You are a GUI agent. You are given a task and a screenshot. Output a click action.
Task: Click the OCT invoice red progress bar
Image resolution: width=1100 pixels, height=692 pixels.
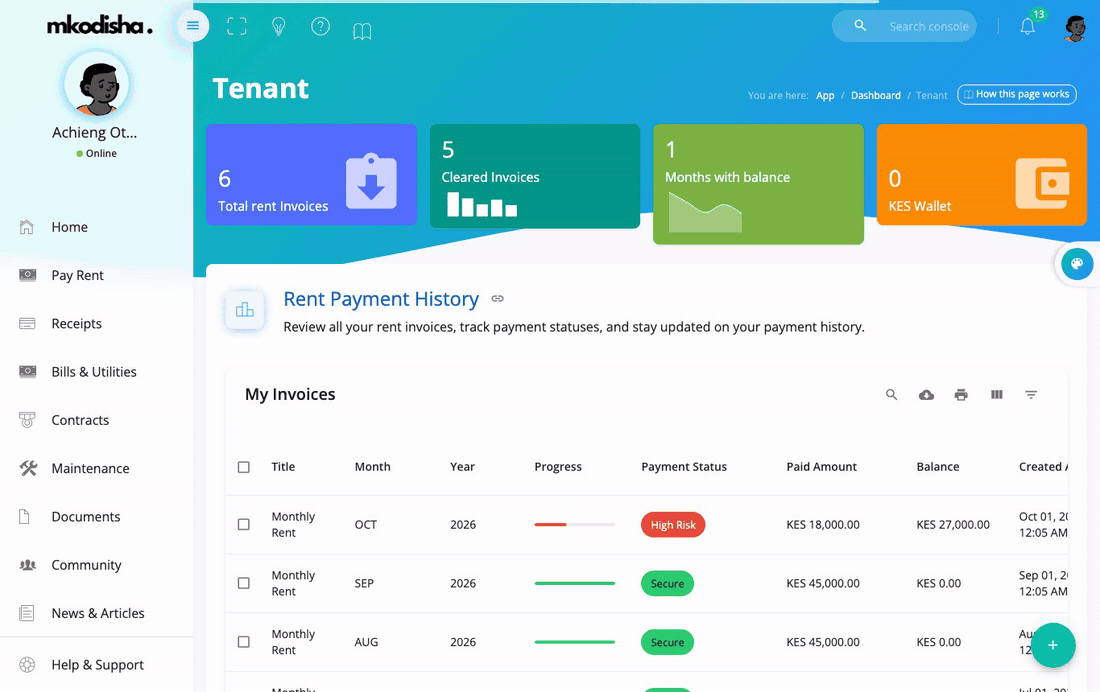click(575, 524)
